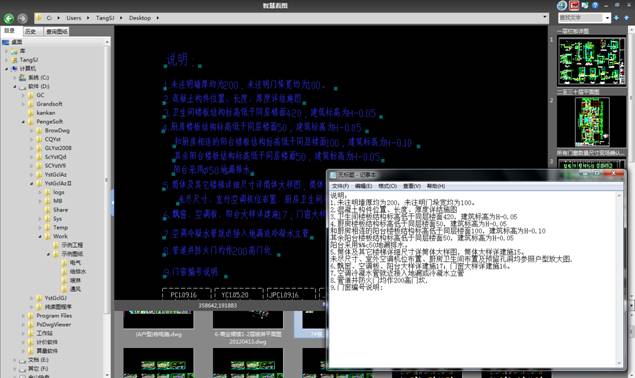Viewport: 635px width, 378px height.
Task: Open the address path bar dropdown arrow
Action: [544, 17]
